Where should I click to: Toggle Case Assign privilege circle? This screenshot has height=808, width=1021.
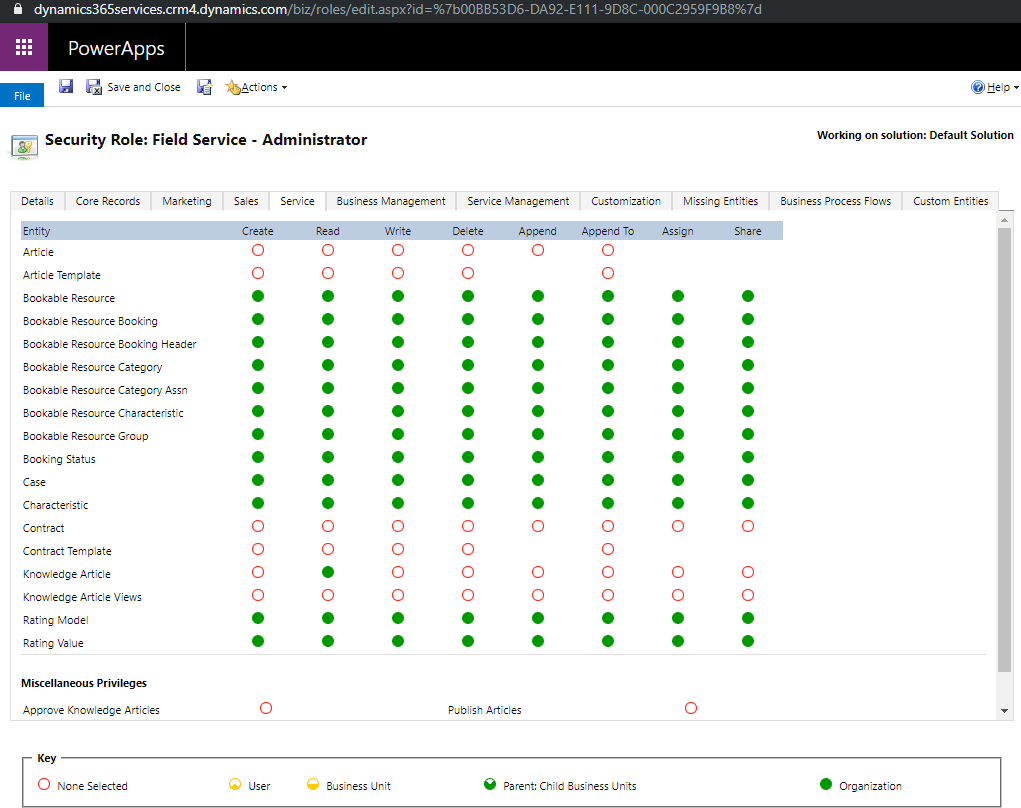coord(678,480)
